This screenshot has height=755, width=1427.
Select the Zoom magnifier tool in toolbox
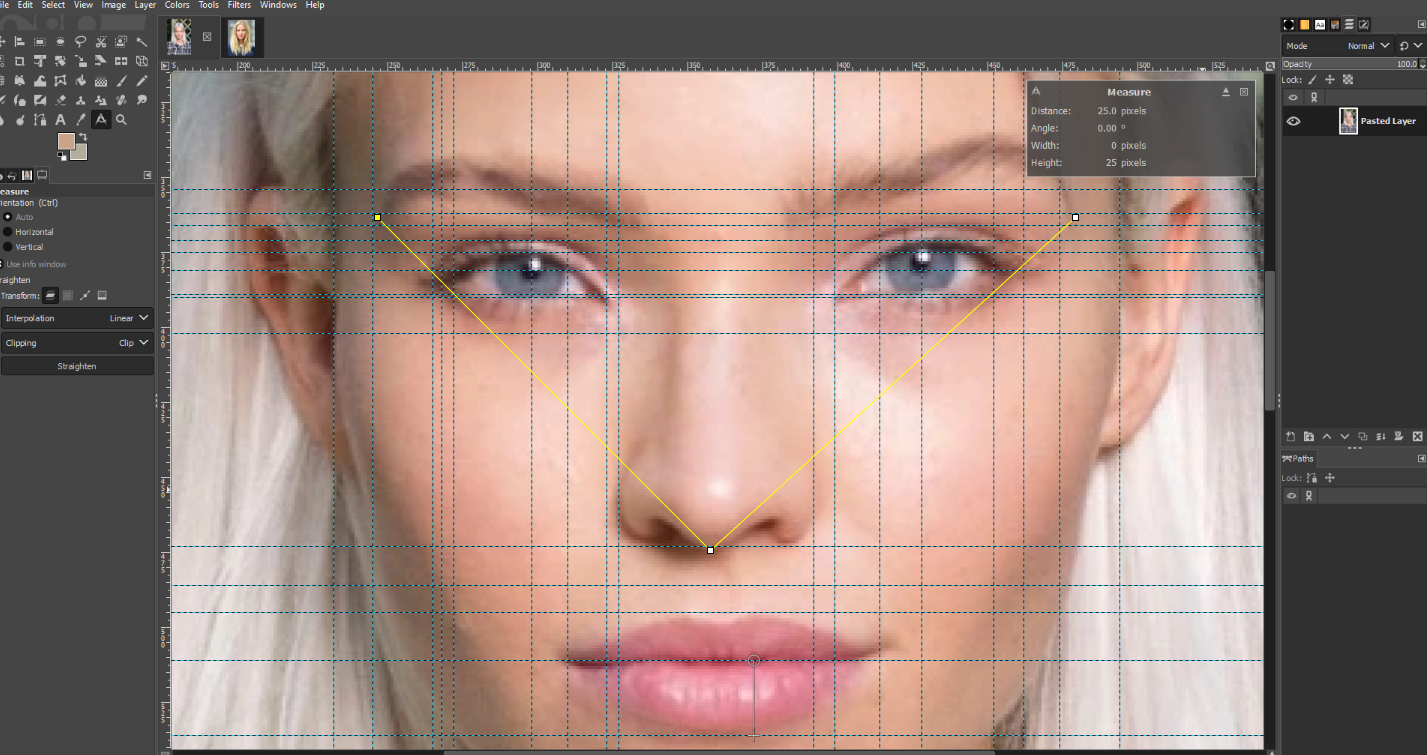[x=121, y=120]
